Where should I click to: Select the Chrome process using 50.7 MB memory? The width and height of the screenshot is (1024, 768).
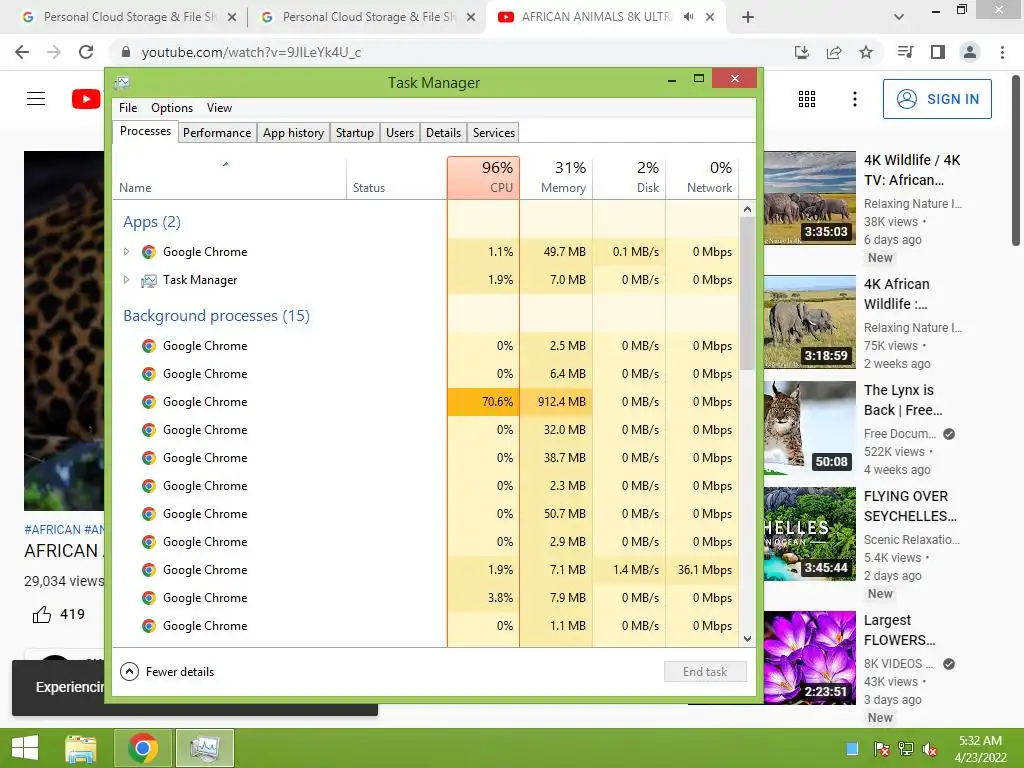coord(426,514)
